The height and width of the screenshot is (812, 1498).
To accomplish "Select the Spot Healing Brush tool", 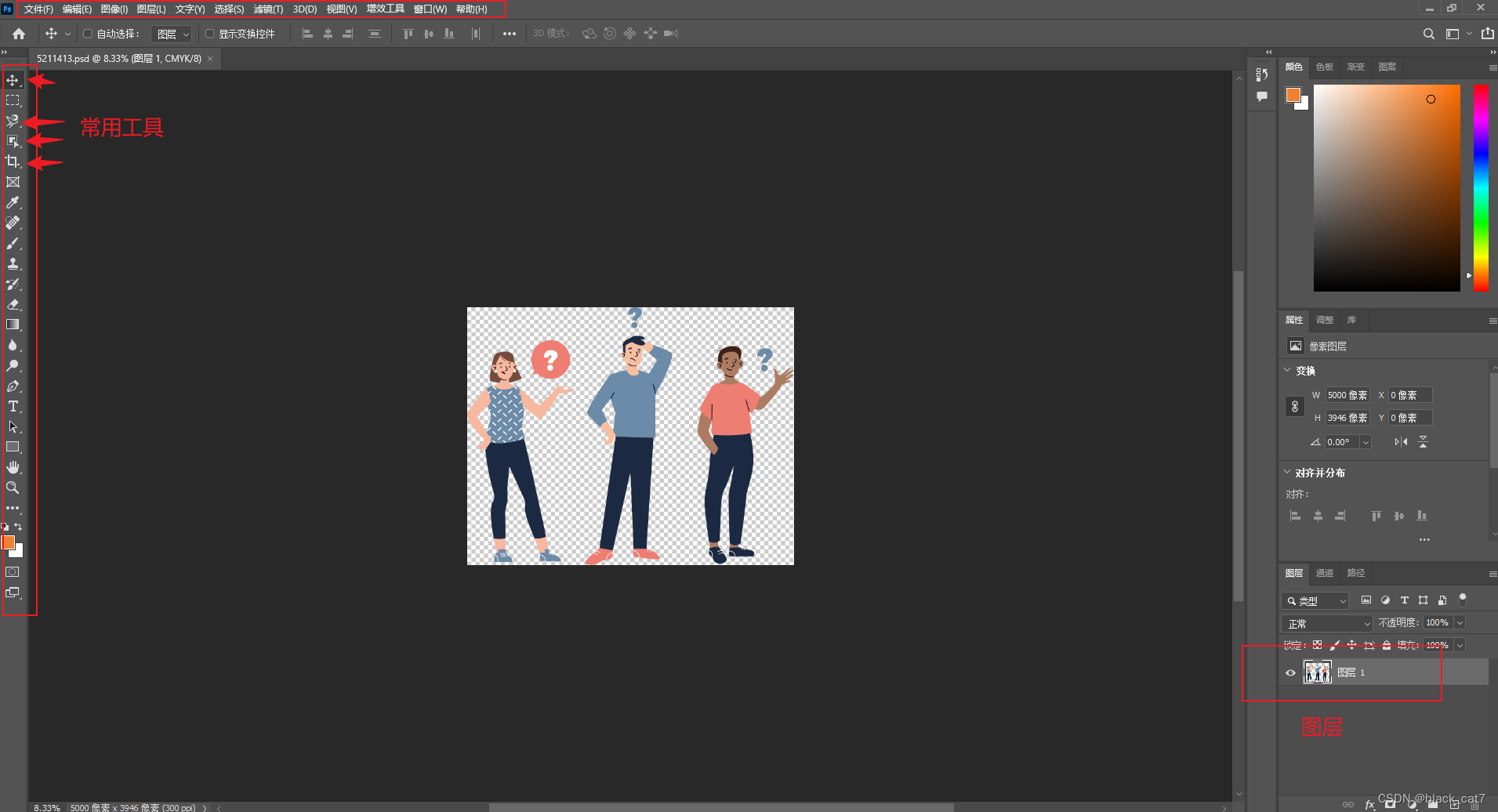I will (13, 223).
